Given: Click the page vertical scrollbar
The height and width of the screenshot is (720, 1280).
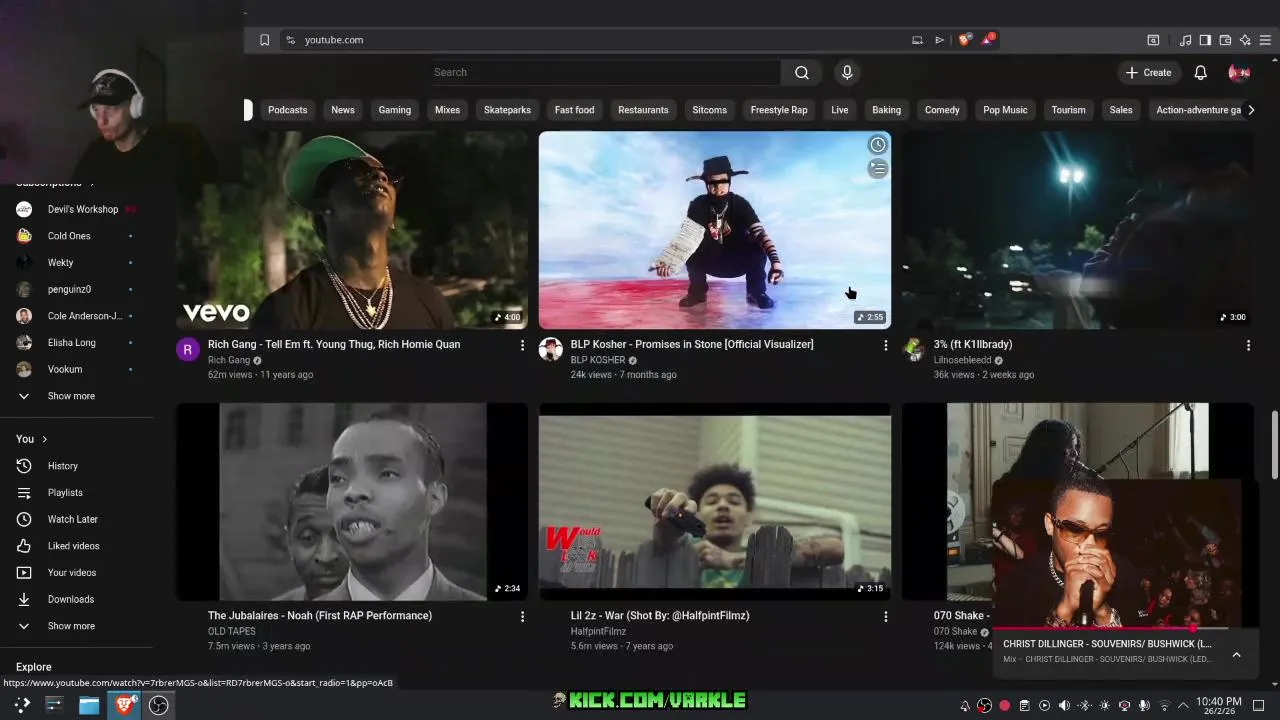Looking at the screenshot, I should click(x=1274, y=446).
